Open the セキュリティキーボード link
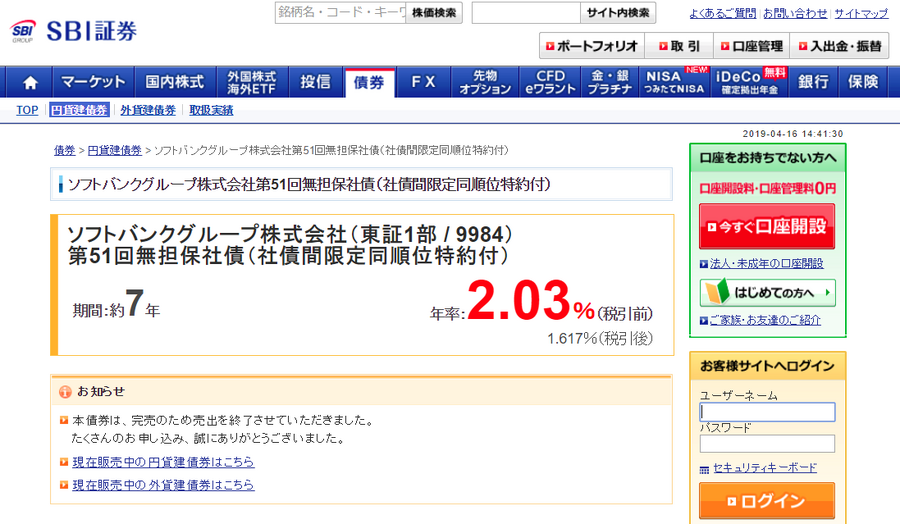Image resolution: width=900 pixels, height=524 pixels. click(765, 468)
